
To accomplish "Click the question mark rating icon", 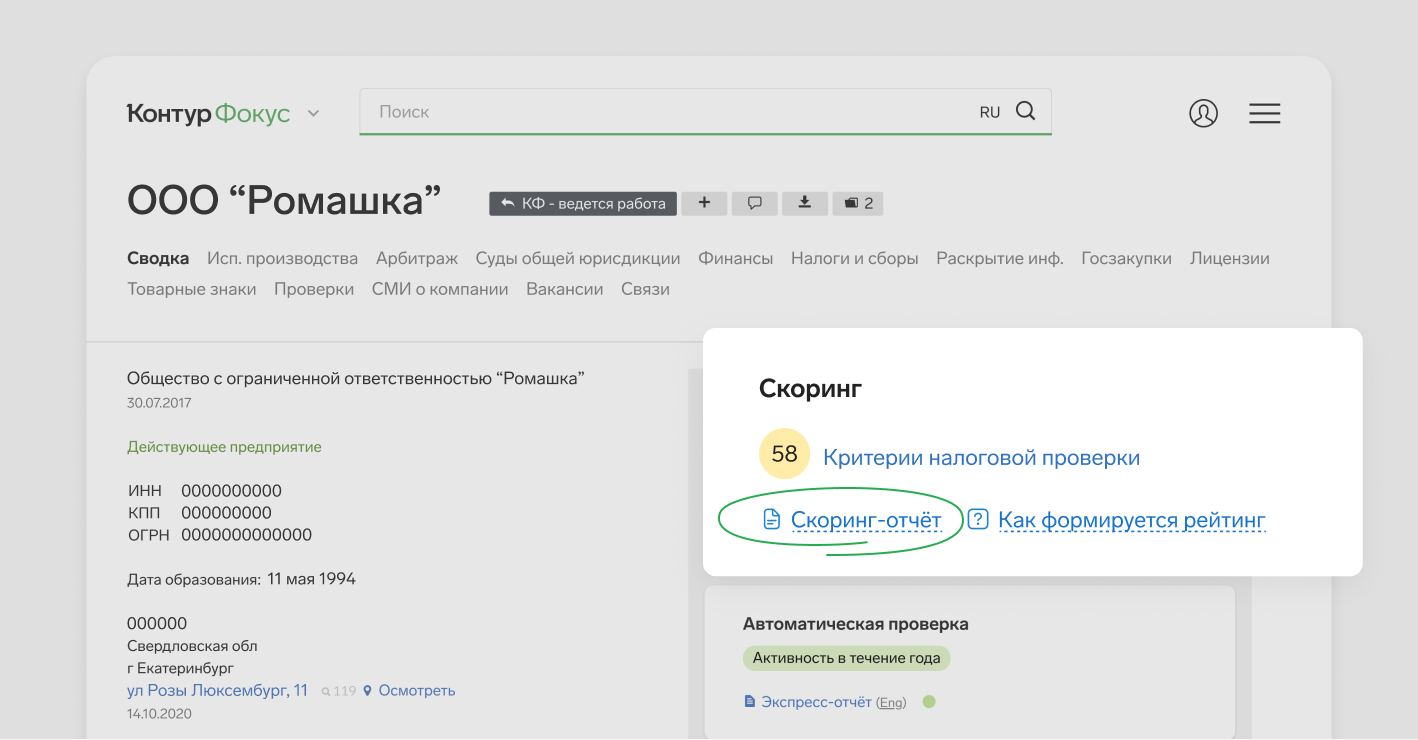I will [x=978, y=519].
